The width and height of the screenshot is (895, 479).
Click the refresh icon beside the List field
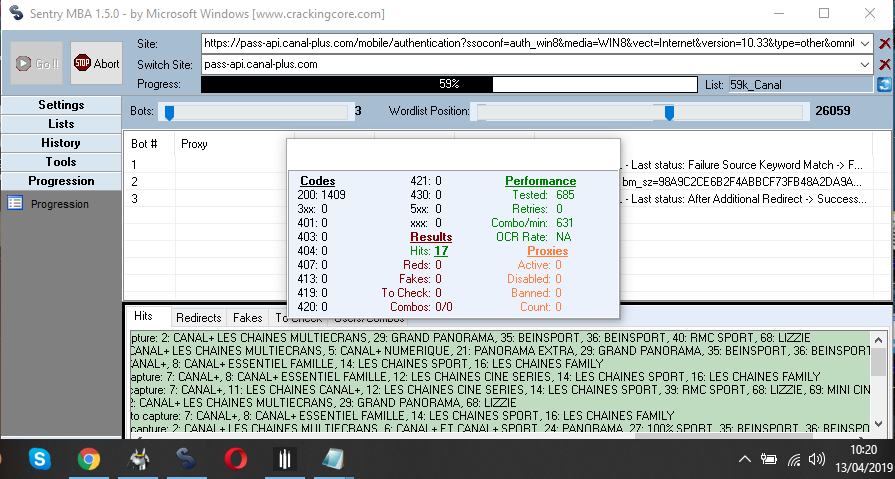point(884,85)
